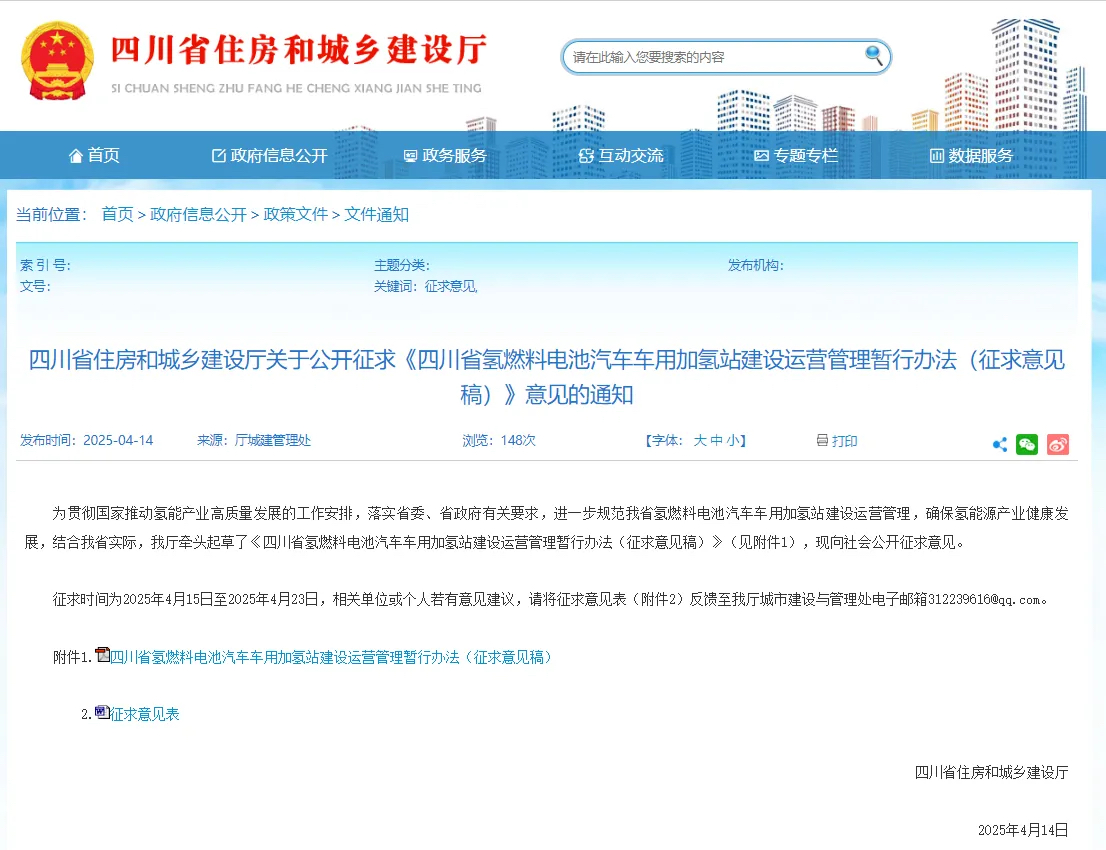
Task: Open the 政府信息公开 navigation menu
Action: [269, 155]
